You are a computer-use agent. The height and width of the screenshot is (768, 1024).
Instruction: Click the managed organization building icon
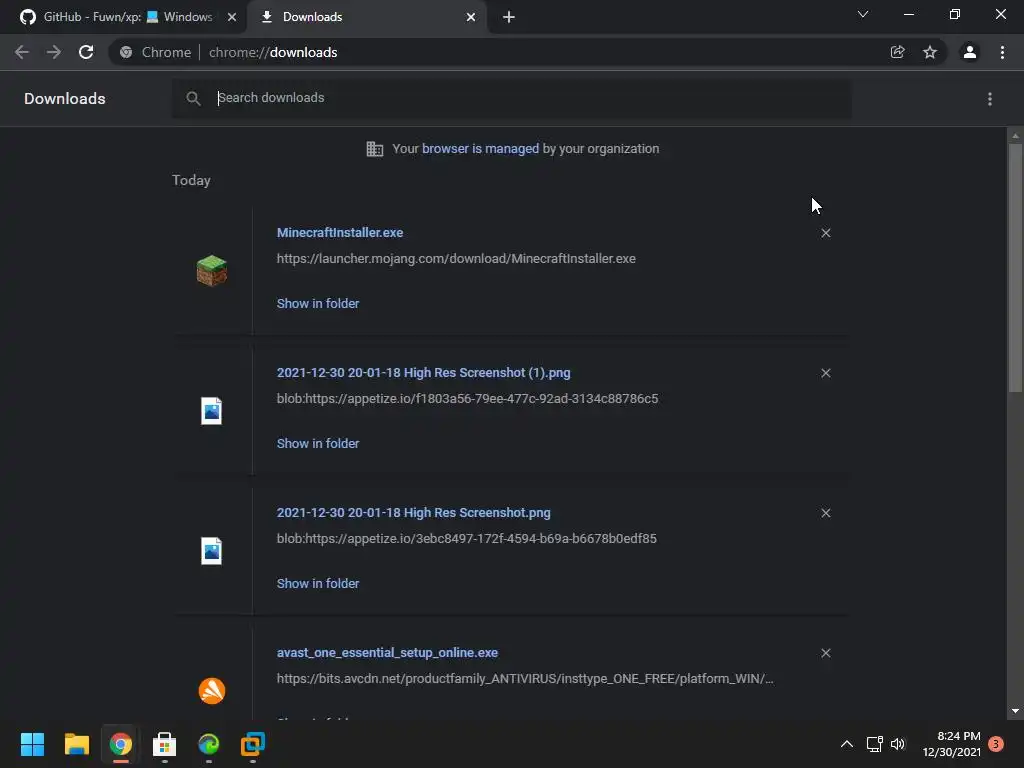(x=375, y=149)
